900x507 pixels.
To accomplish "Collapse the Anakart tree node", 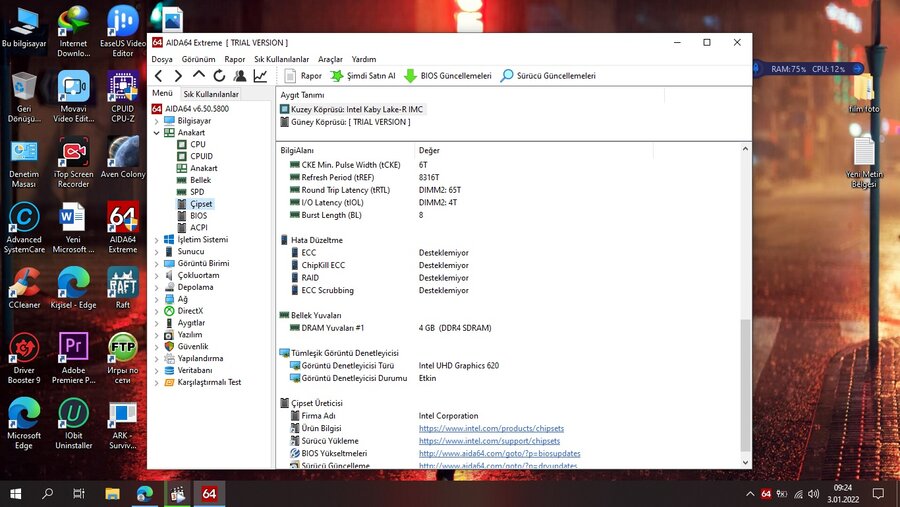I will [157, 132].
